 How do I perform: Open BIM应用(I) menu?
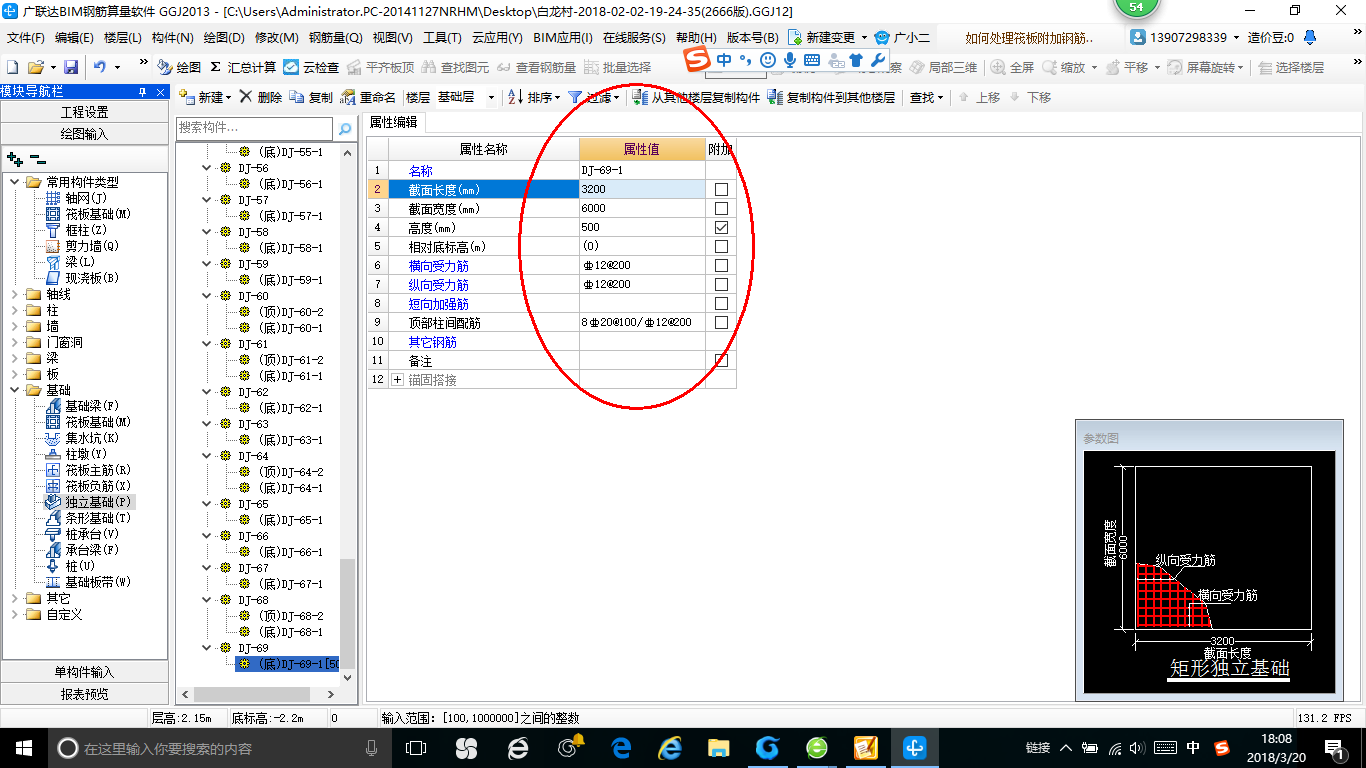coord(563,38)
